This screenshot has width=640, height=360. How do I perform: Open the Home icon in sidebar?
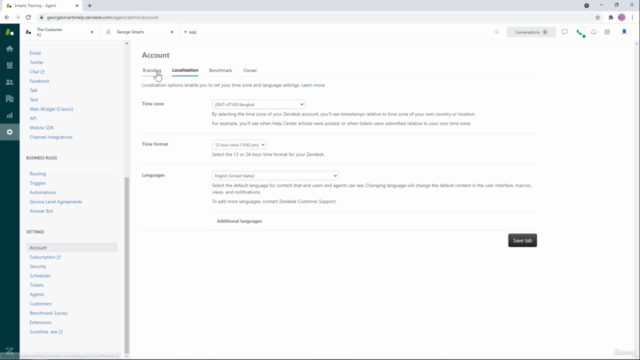(x=9, y=49)
